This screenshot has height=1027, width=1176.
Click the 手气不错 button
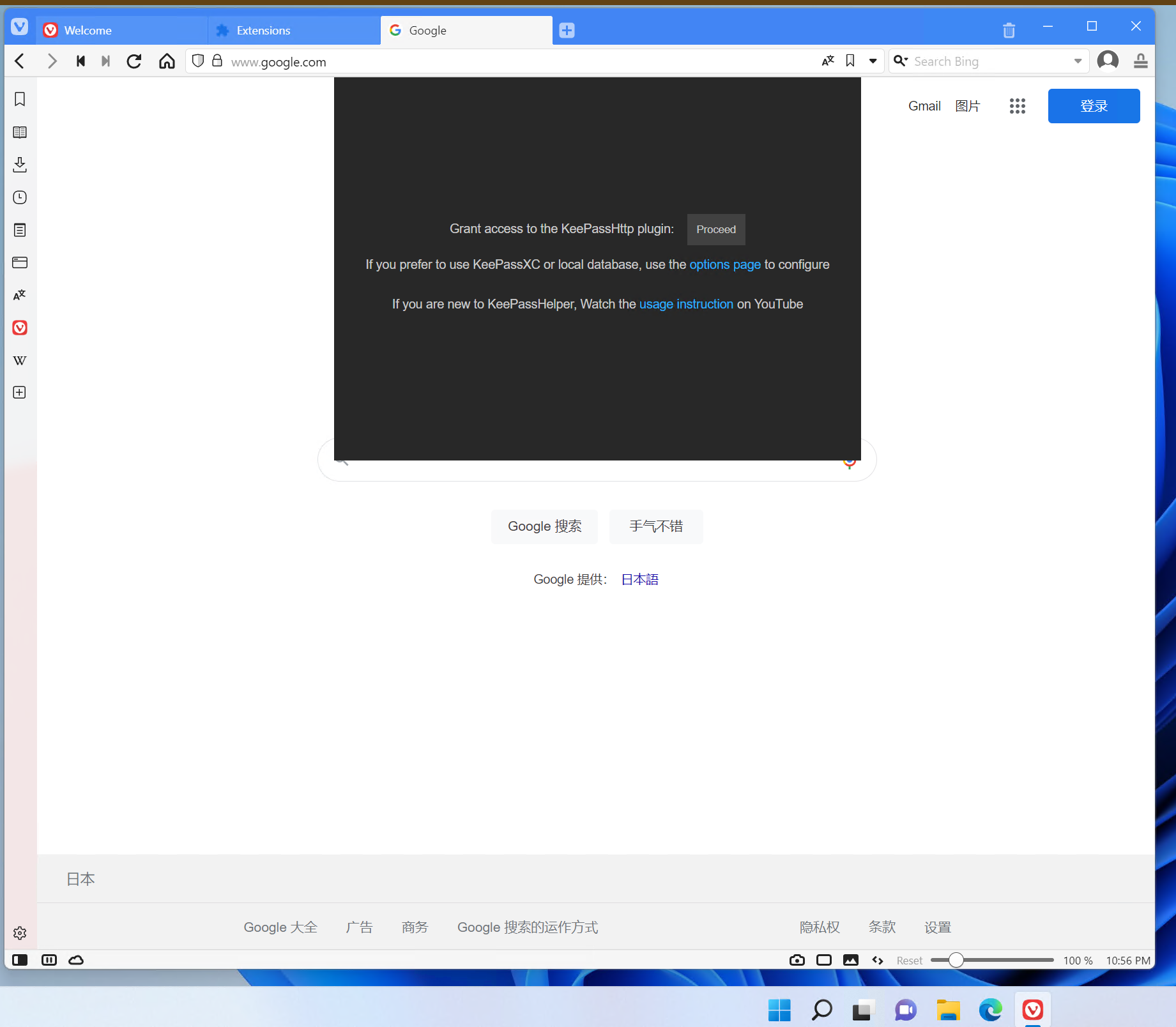[x=656, y=526]
